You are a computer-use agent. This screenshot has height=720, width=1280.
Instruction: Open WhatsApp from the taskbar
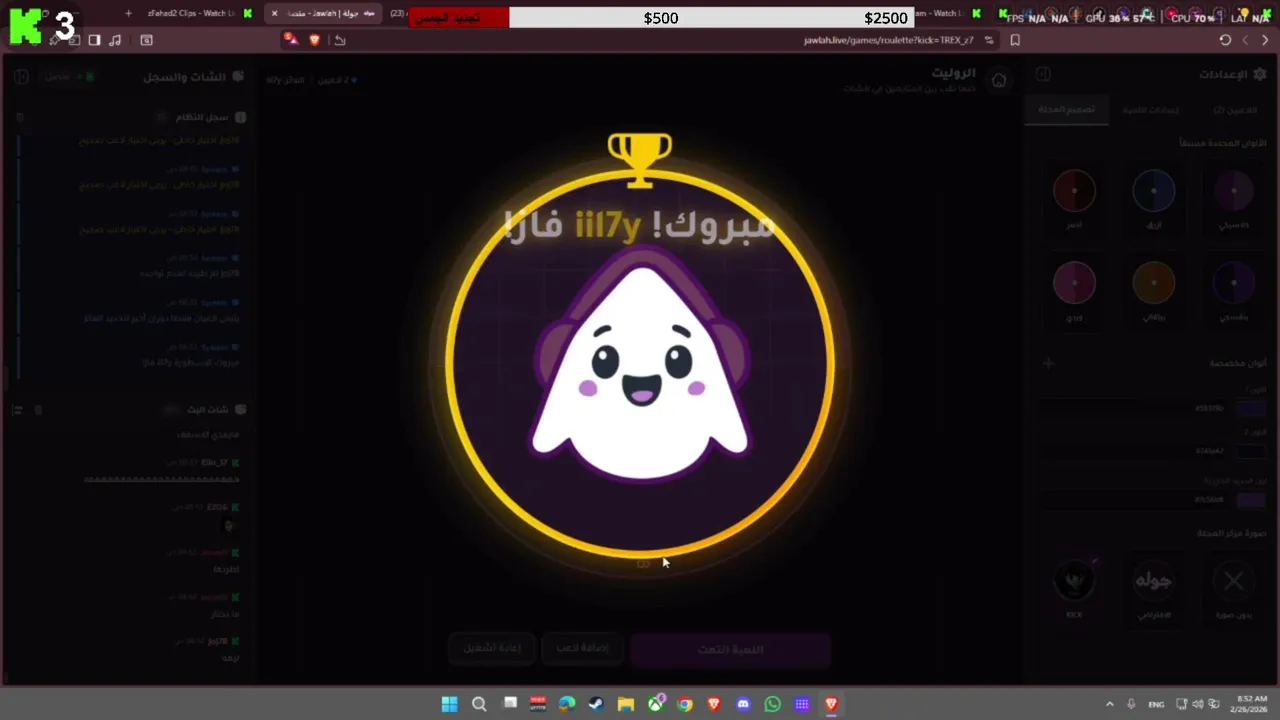click(772, 704)
